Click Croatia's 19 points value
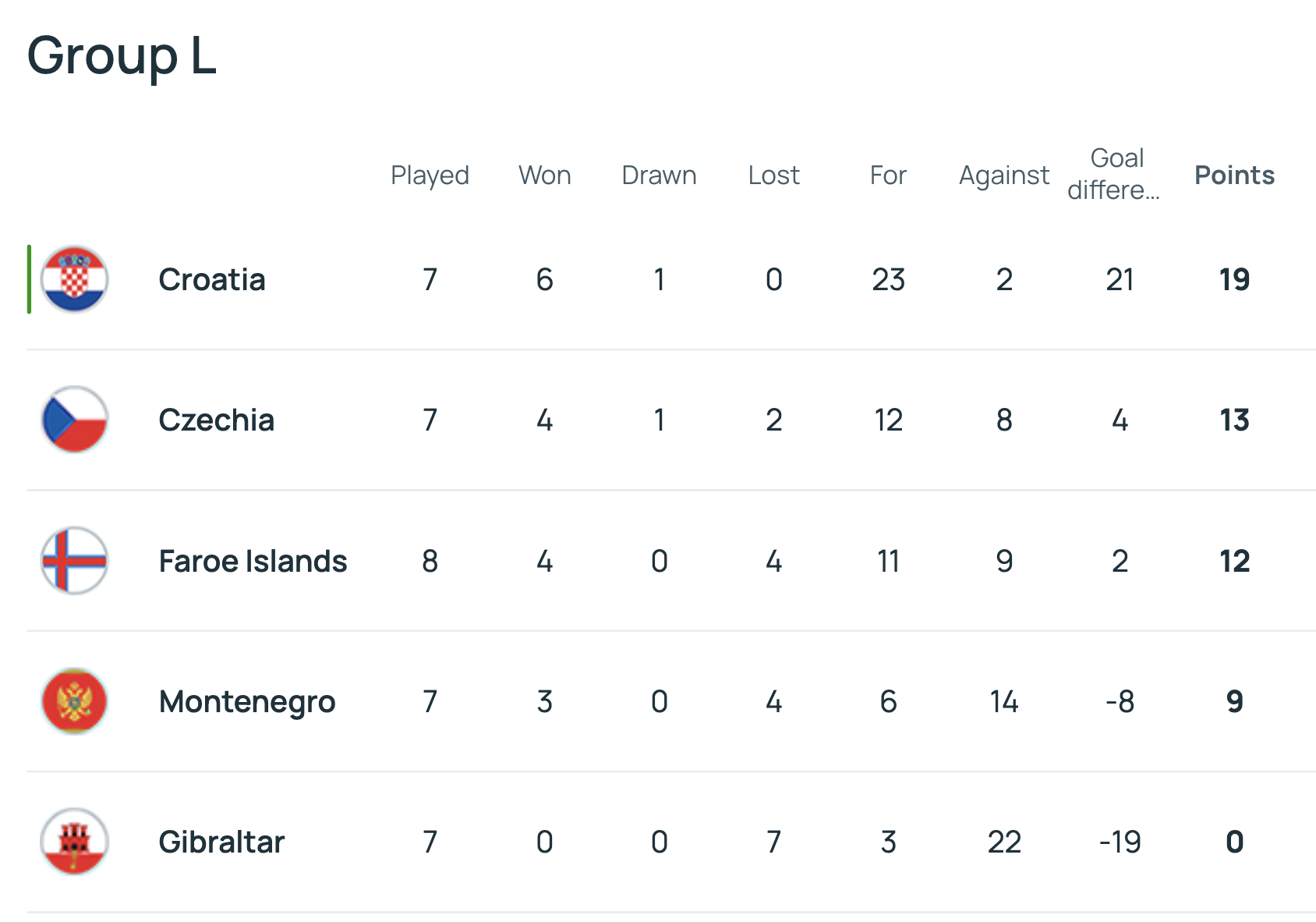Screen dimensions: 1316x922 [1234, 279]
